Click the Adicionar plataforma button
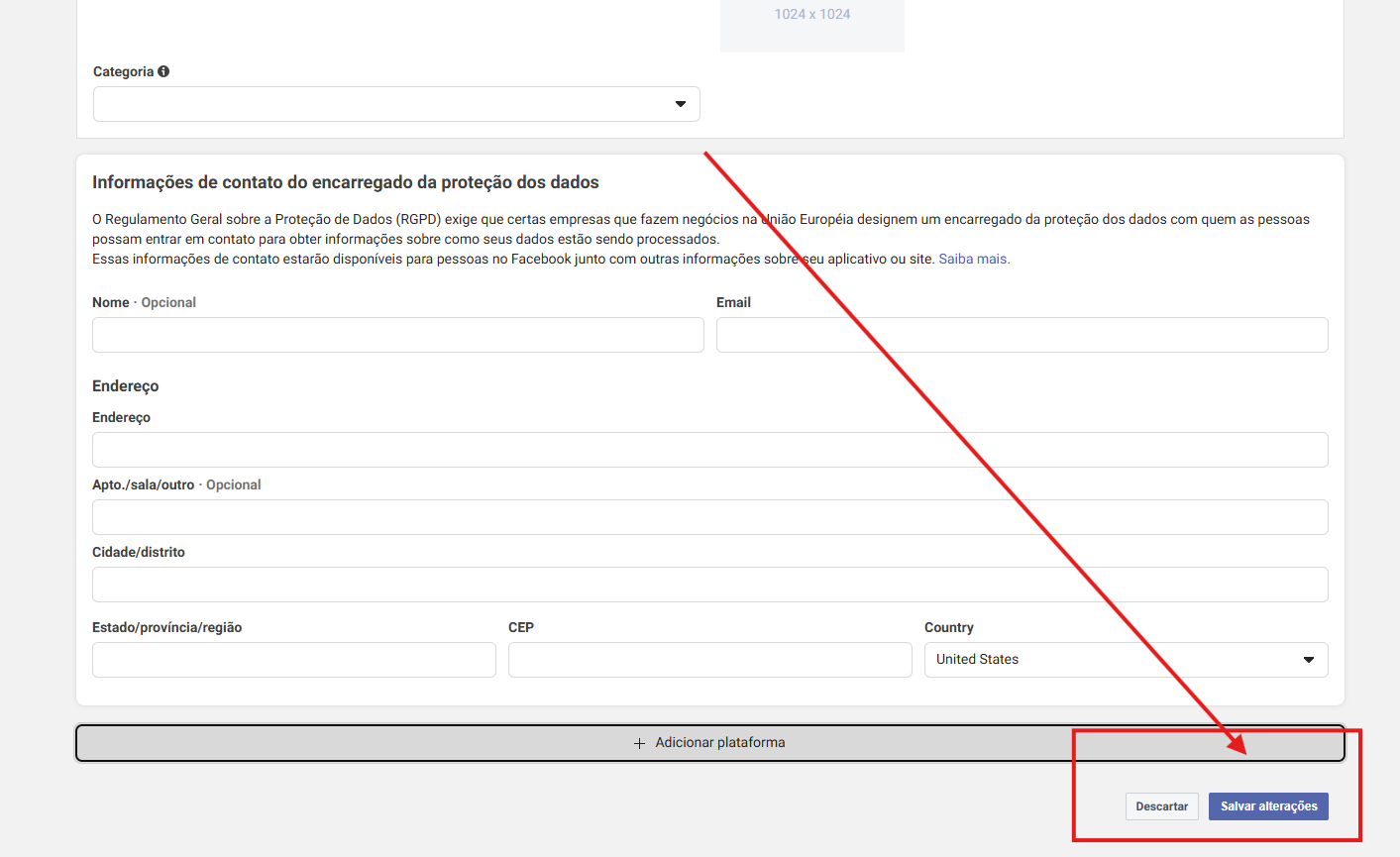This screenshot has width=1400, height=857. click(710, 743)
